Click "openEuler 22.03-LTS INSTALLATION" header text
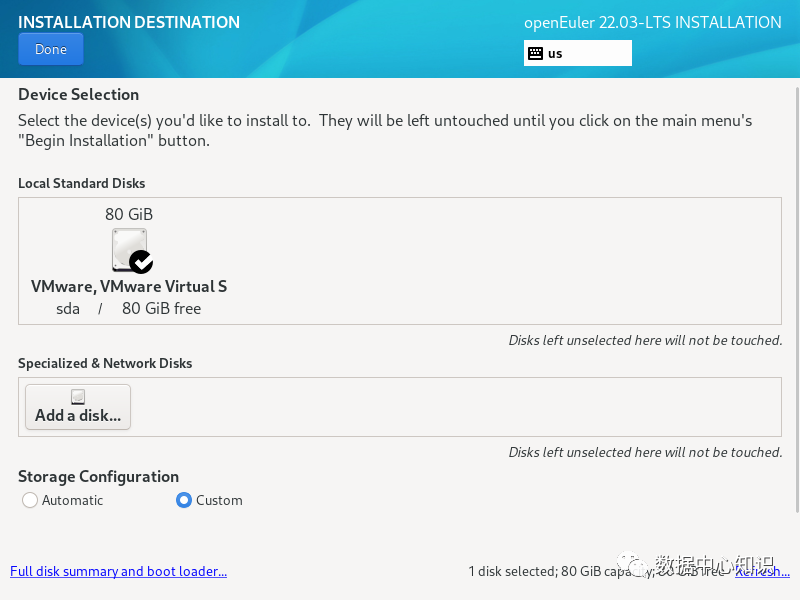Viewport: 800px width, 600px height. coord(653,22)
